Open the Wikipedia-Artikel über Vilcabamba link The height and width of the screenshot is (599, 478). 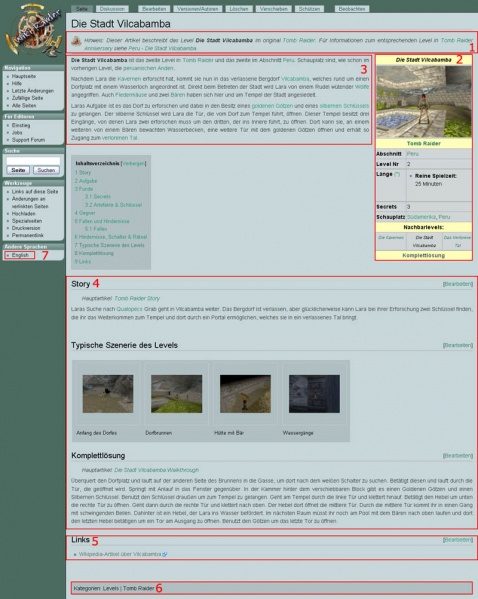120,554
